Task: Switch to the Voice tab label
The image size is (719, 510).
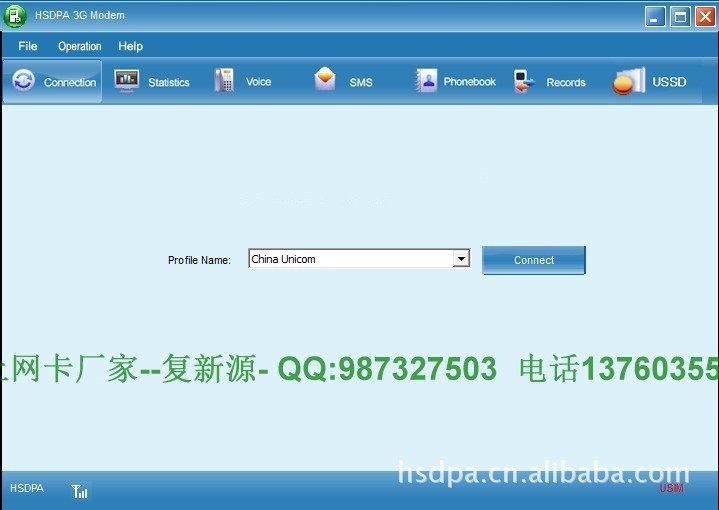Action: (258, 82)
